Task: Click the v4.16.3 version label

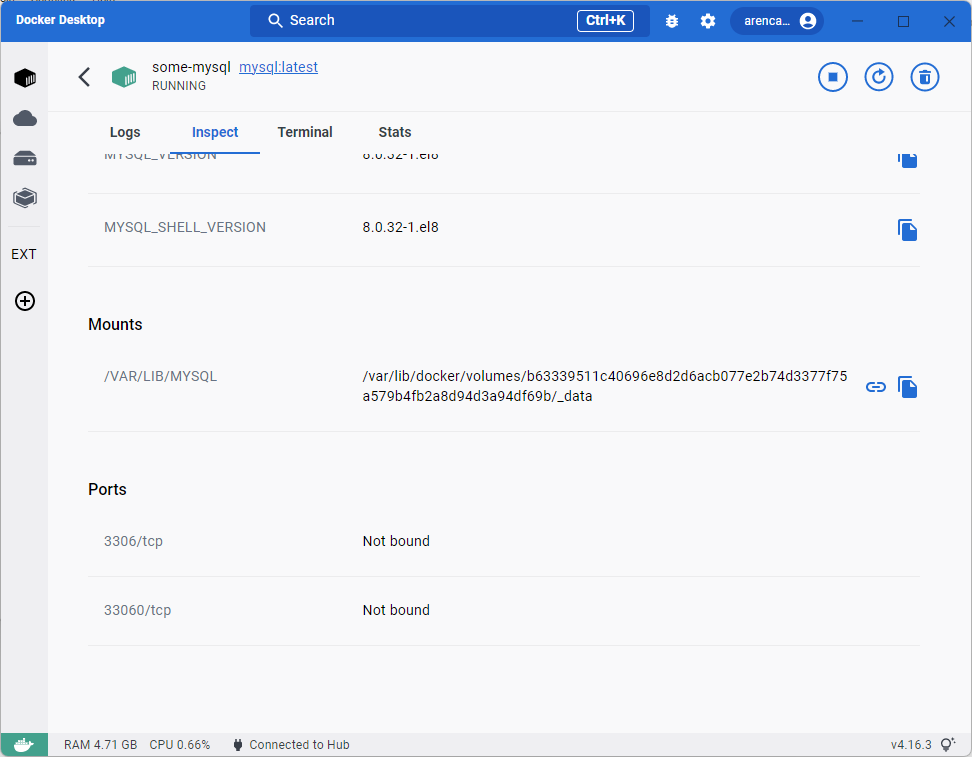Action: [911, 745]
